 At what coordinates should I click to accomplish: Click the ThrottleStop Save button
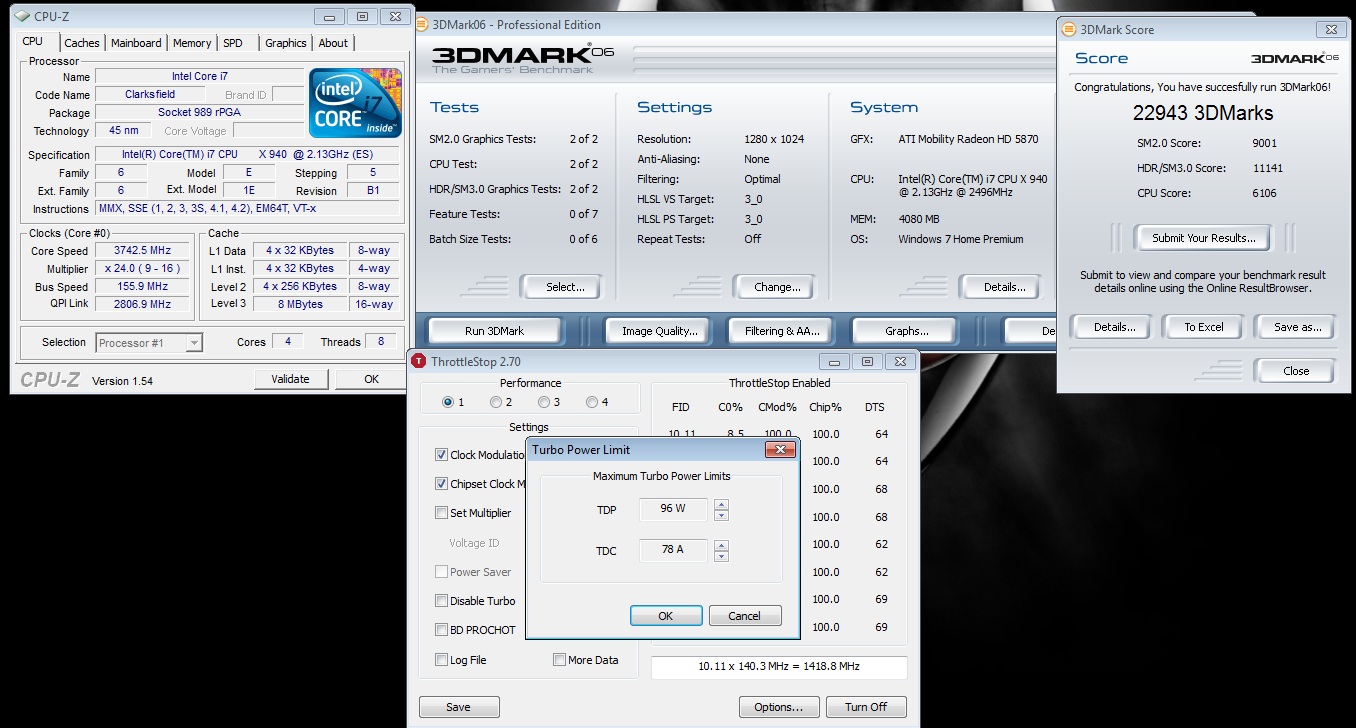point(458,707)
